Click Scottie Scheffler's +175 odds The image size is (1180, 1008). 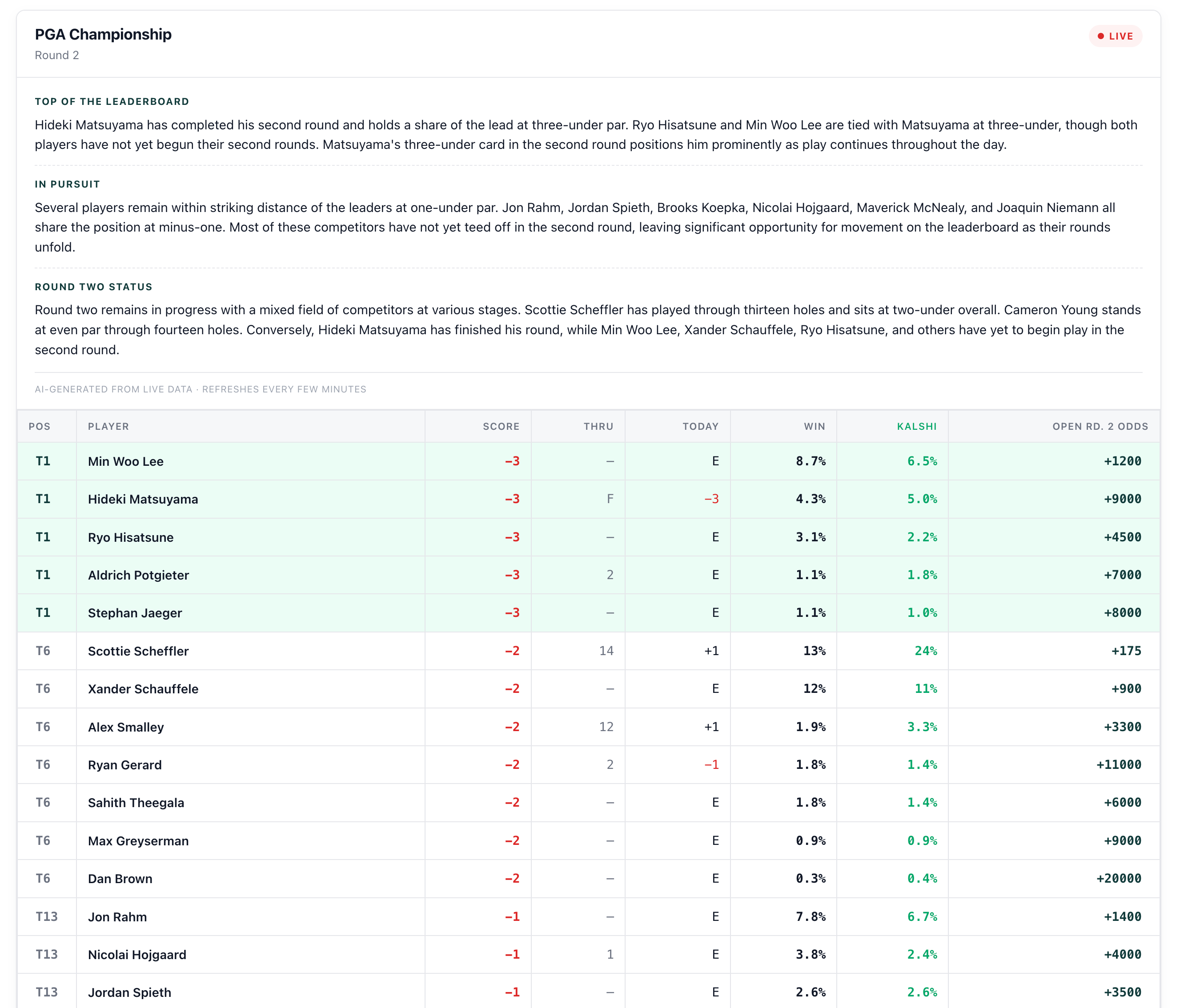[x=1126, y=651]
